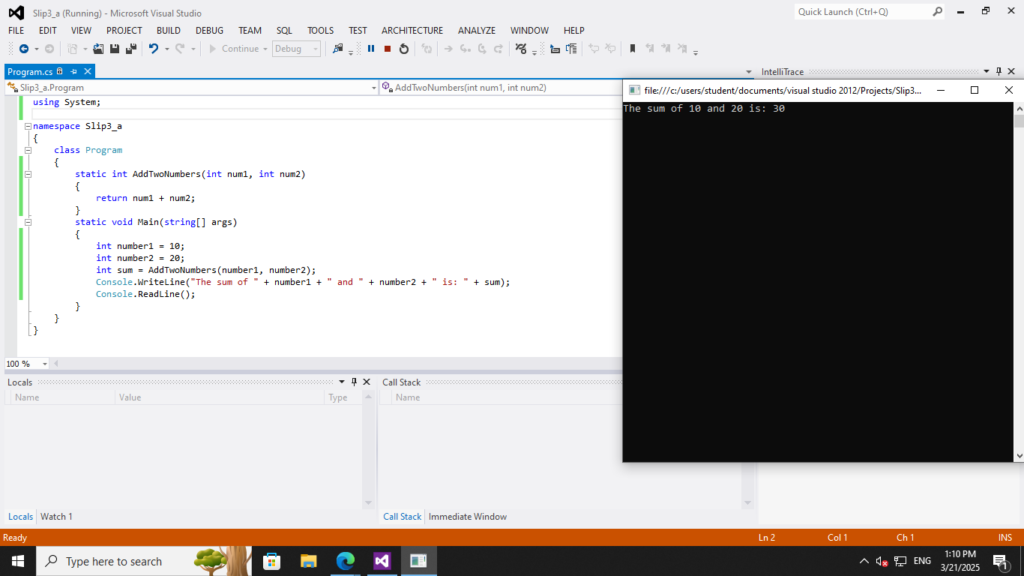Close the Locals panel
The image size is (1024, 576).
(366, 382)
